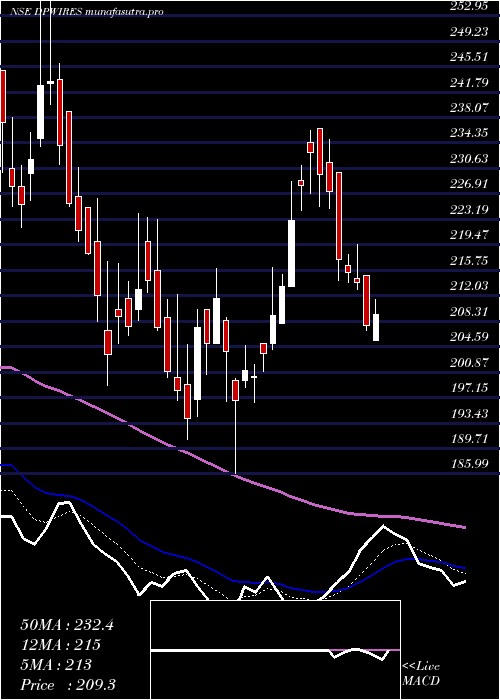Click the 252.95 price axis label
500x700 pixels.
470,6
